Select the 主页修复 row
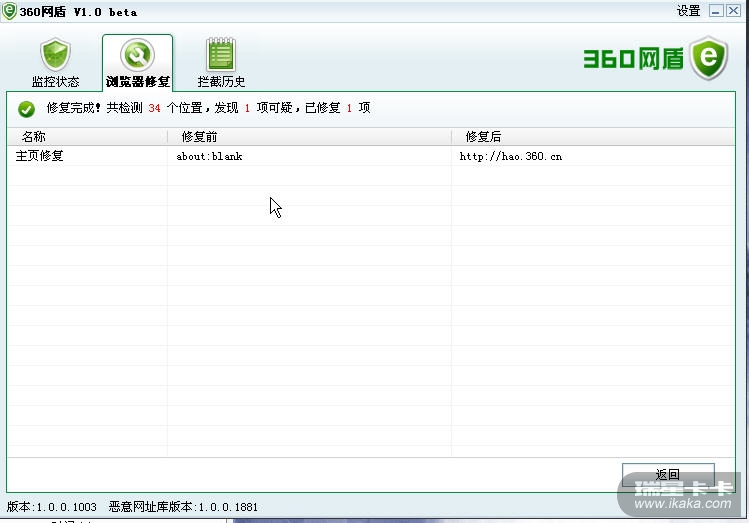The height and width of the screenshot is (523, 749). point(371,156)
